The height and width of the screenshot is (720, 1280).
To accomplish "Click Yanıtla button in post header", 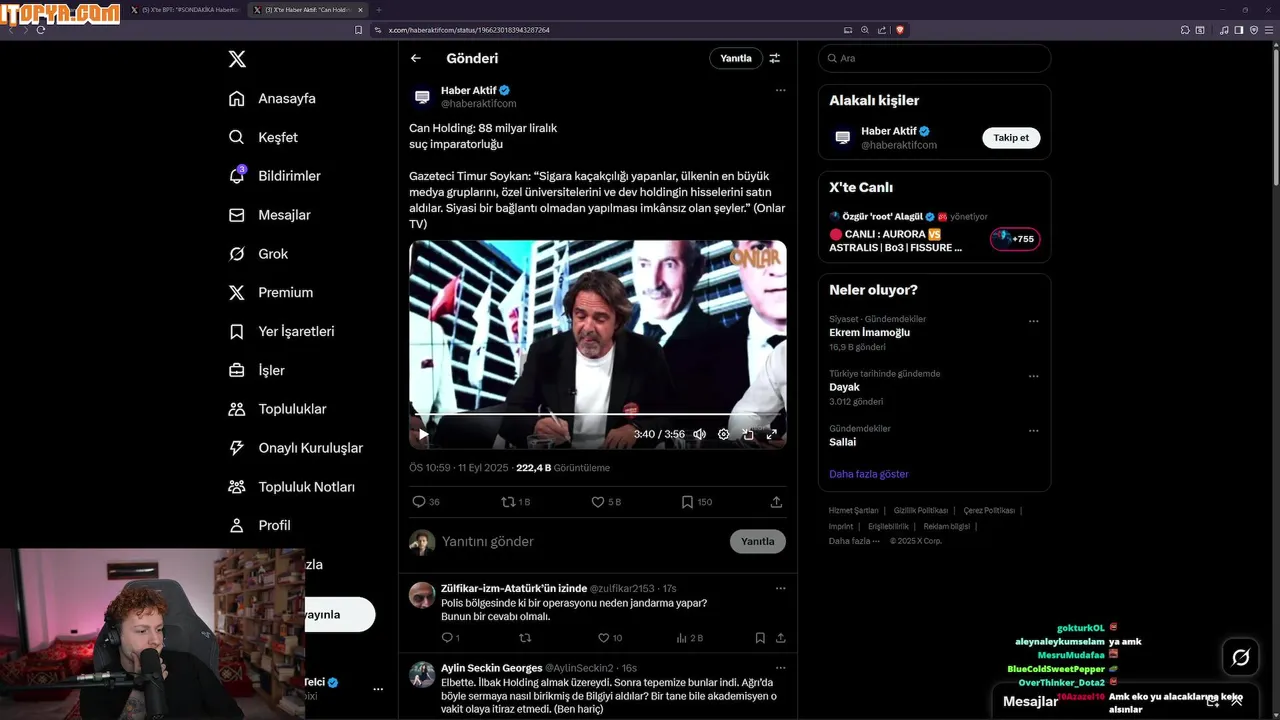I will (736, 58).
